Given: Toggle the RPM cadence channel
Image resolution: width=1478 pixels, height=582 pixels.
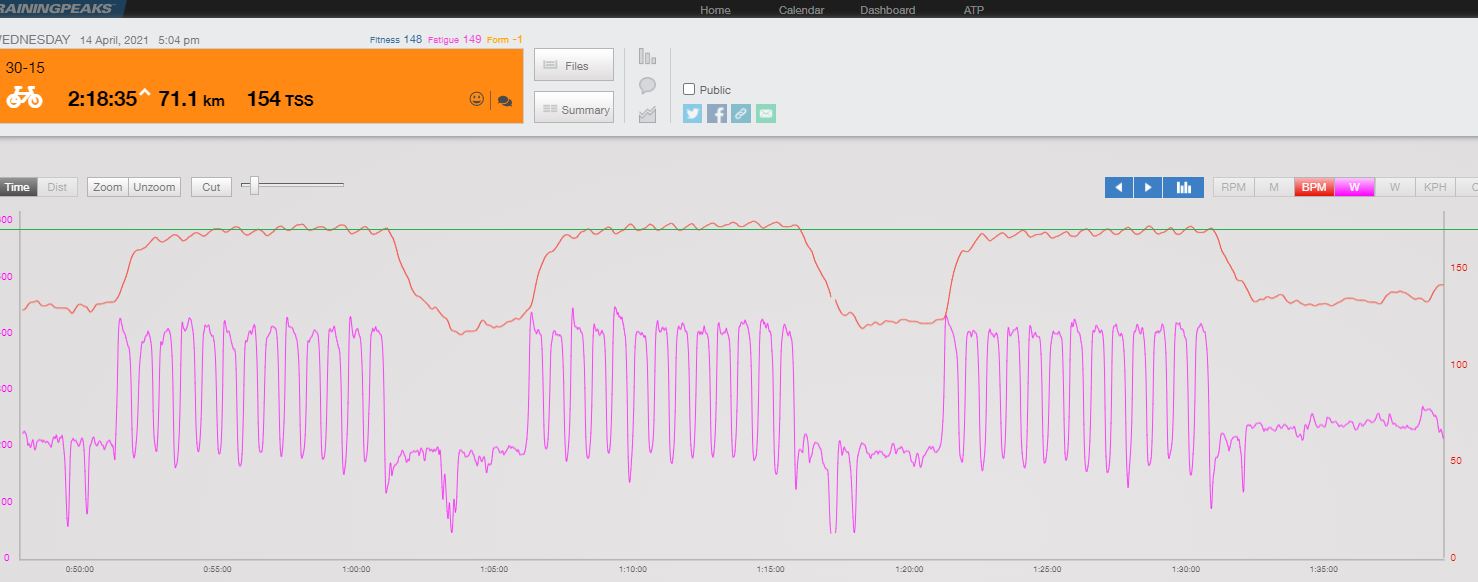Looking at the screenshot, I should pyautogui.click(x=1233, y=187).
